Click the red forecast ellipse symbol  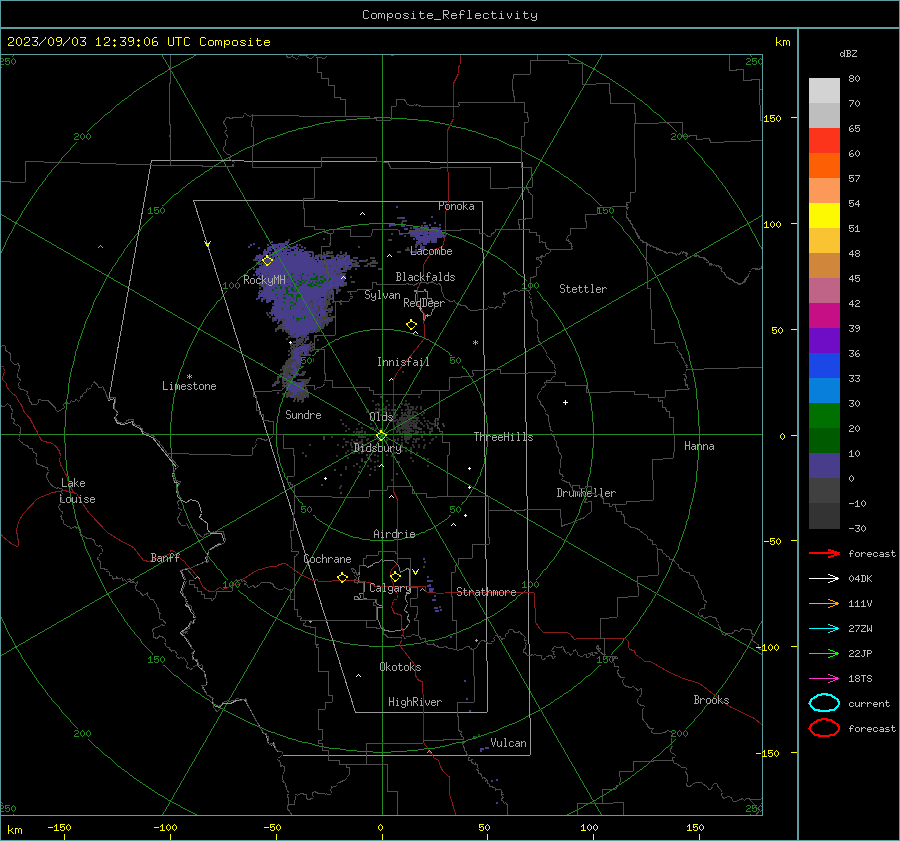point(824,728)
